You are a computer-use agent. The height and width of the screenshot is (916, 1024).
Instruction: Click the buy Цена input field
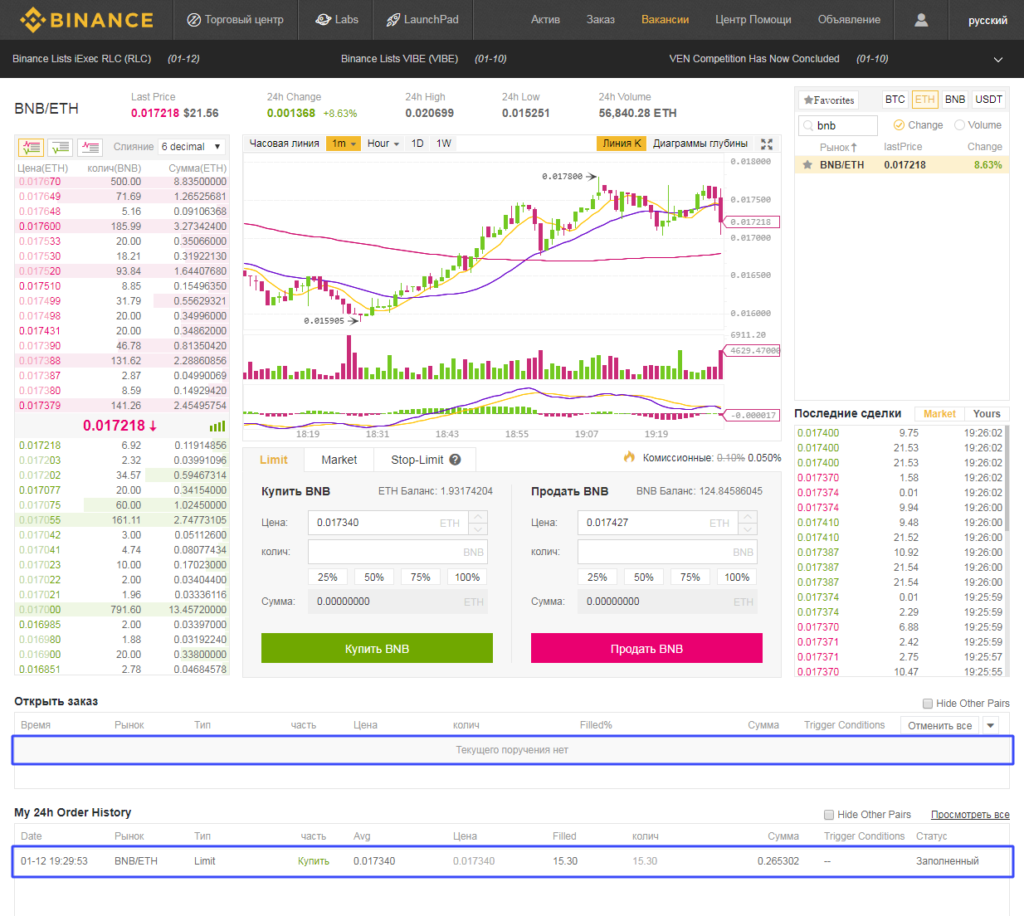click(389, 522)
